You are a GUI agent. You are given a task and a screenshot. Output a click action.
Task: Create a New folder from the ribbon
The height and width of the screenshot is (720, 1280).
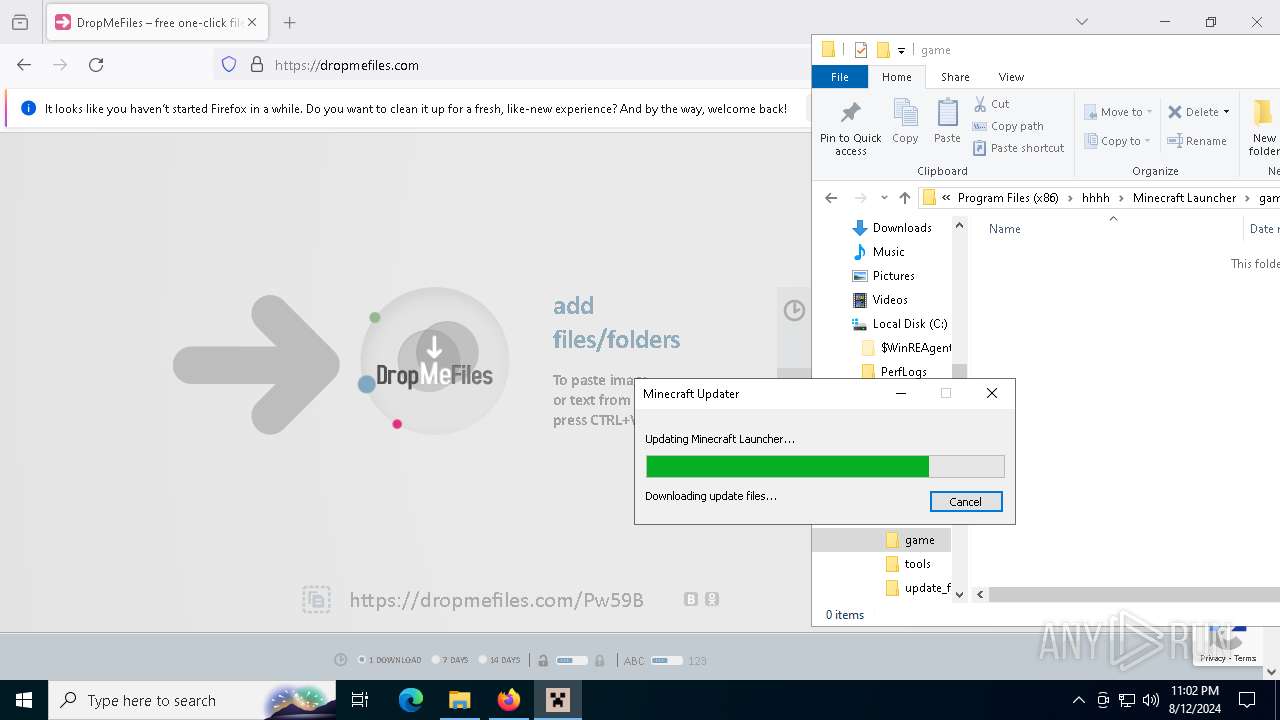[x=1263, y=128]
